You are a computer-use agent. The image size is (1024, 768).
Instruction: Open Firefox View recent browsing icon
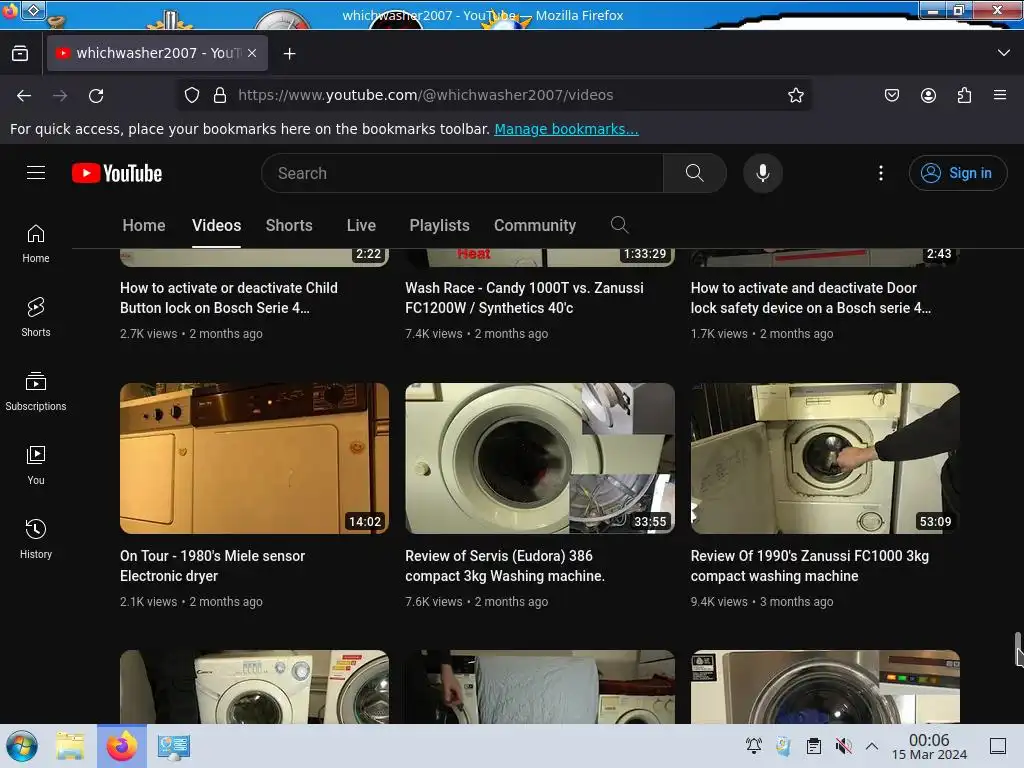click(20, 54)
